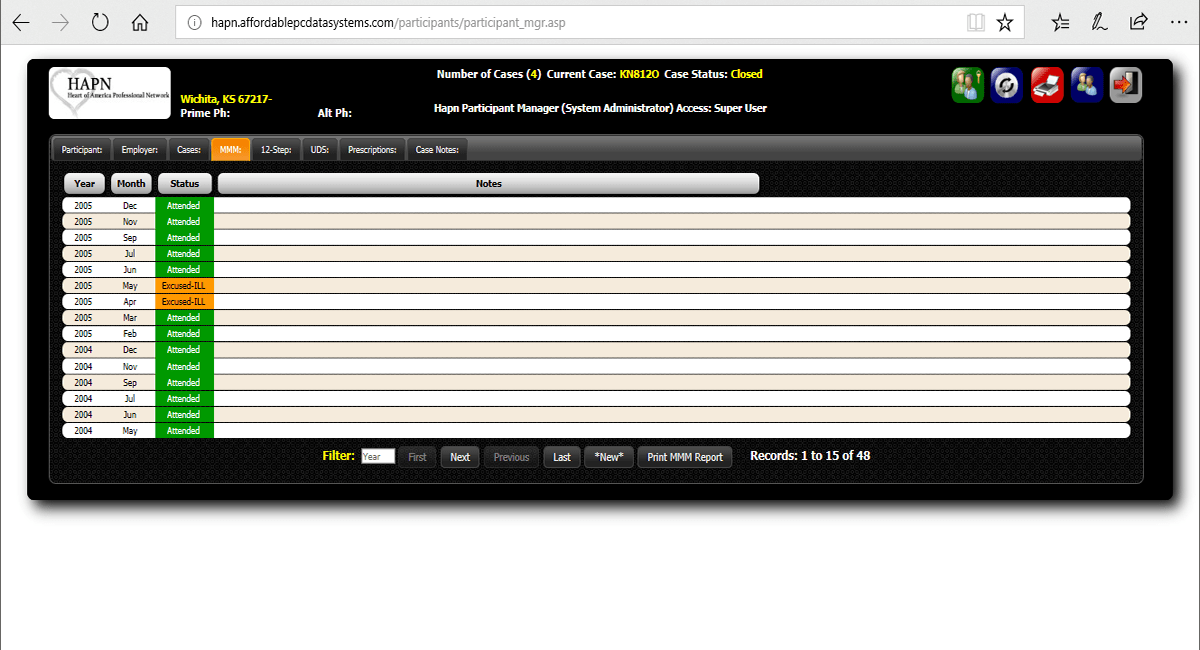Image resolution: width=1200 pixels, height=650 pixels.
Task: Click the Print MMM Report button
Action: pyautogui.click(x=685, y=456)
